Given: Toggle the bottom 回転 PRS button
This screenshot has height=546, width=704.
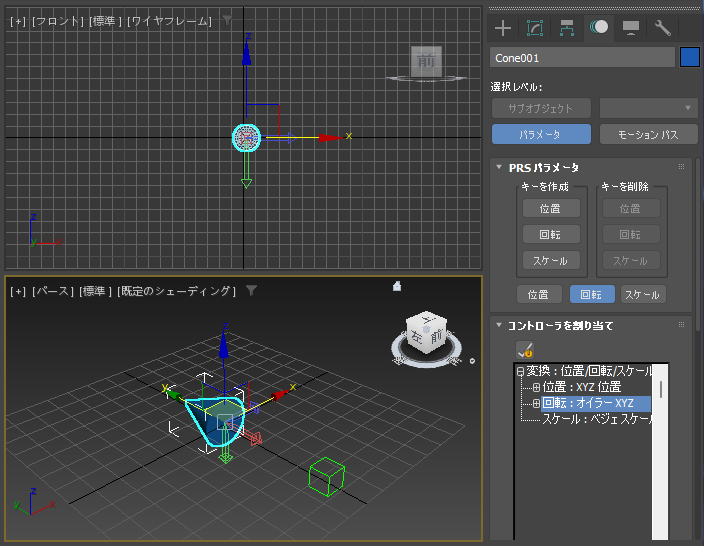Looking at the screenshot, I should coord(592,294).
